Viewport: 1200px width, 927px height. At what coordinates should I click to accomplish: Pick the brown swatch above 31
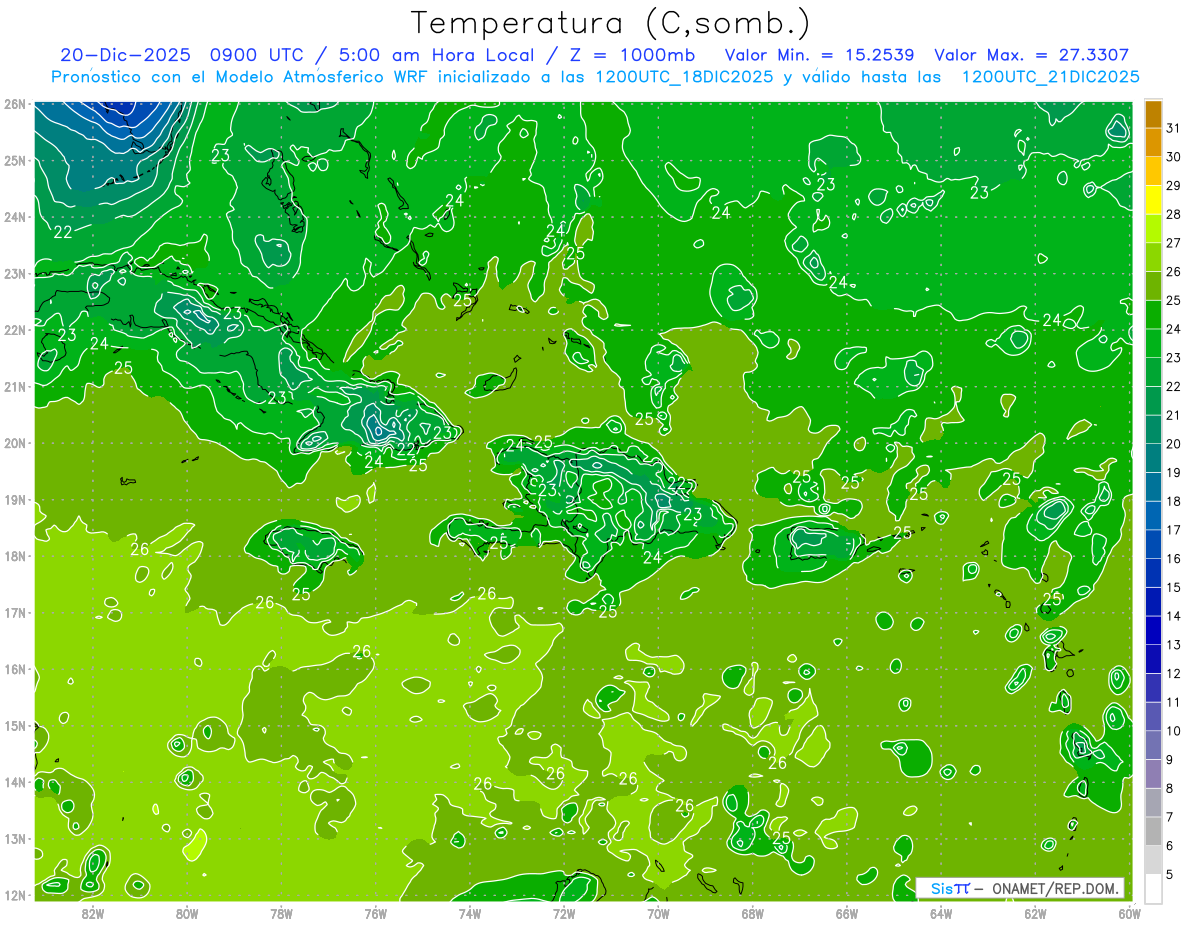[1153, 114]
